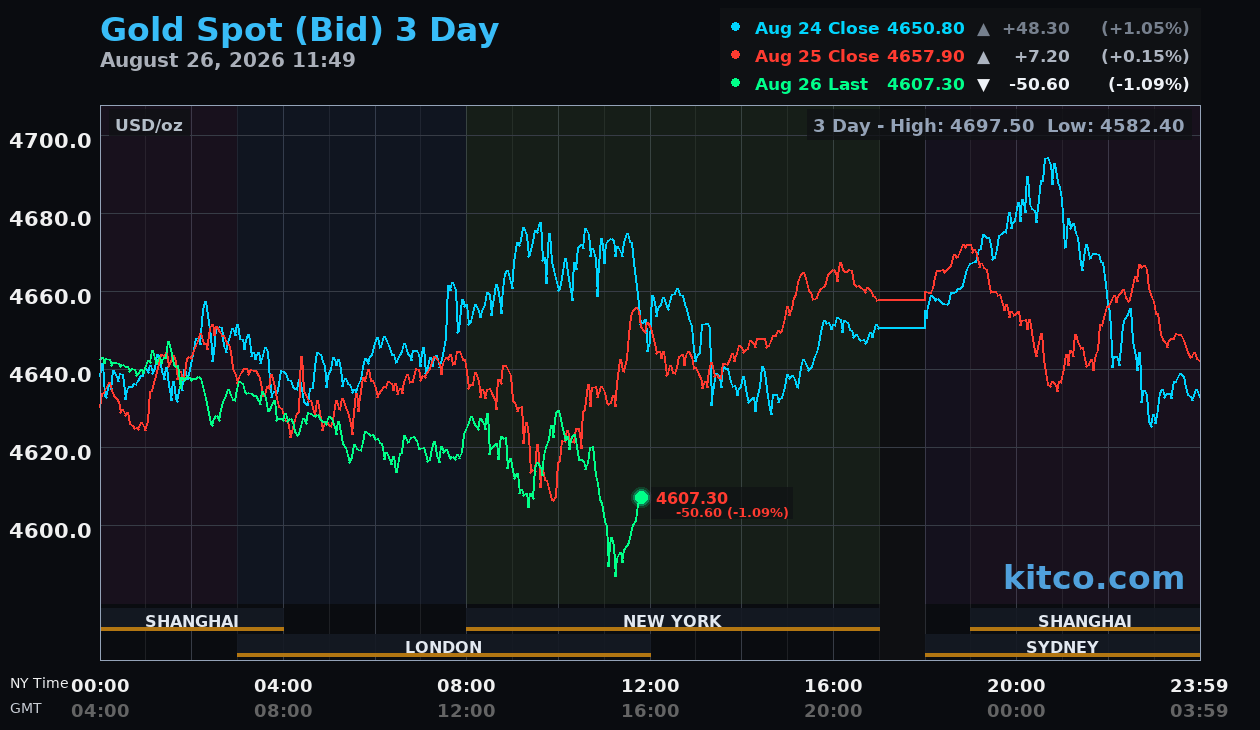Click the up triangle beside +48.30

983,29
